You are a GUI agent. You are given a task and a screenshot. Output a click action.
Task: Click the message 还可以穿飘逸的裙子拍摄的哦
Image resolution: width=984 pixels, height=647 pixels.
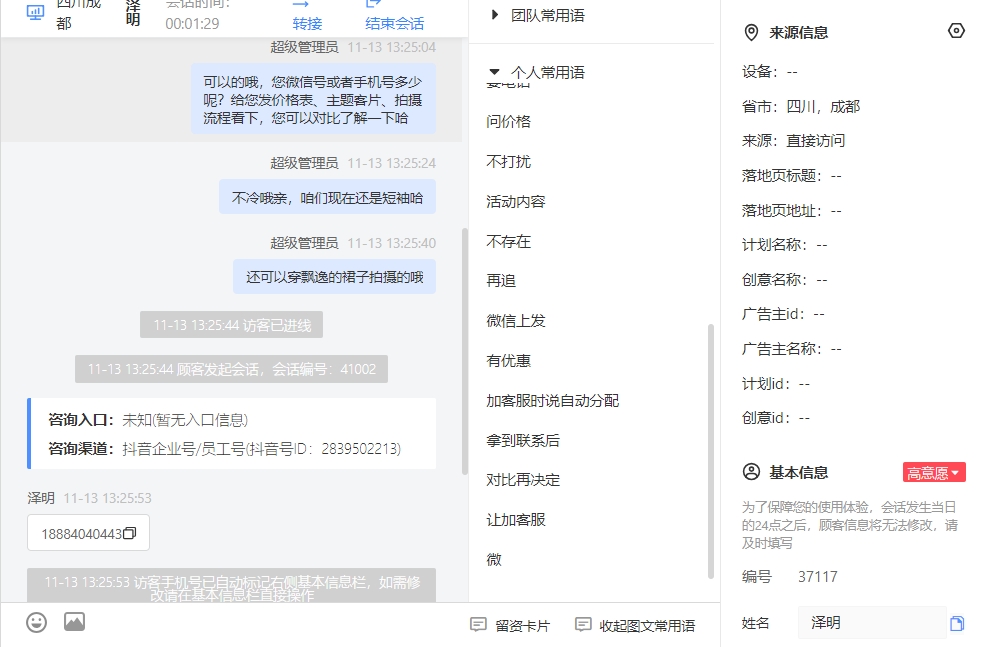tap(334, 277)
